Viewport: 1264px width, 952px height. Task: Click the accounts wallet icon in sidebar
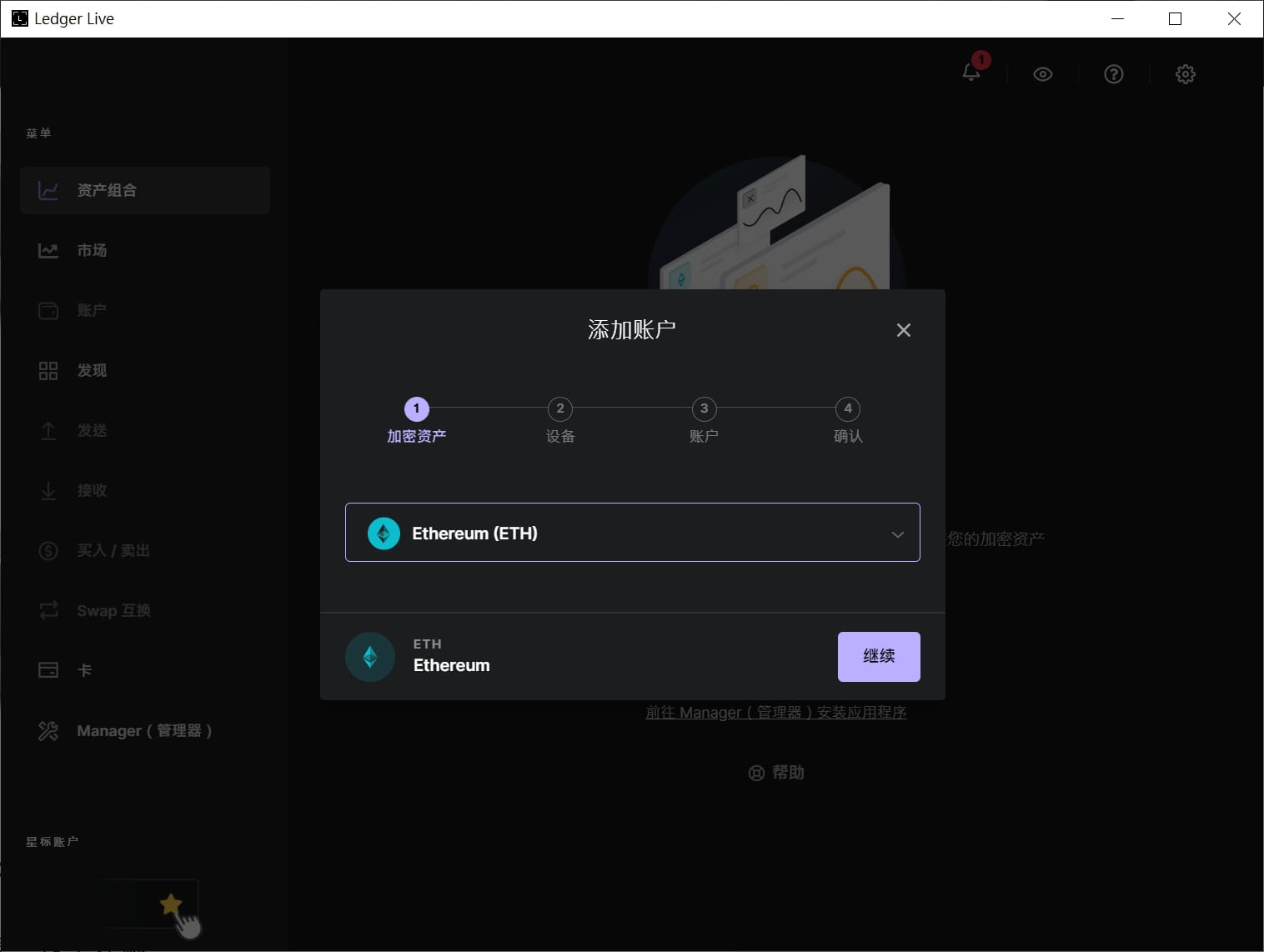click(x=48, y=310)
